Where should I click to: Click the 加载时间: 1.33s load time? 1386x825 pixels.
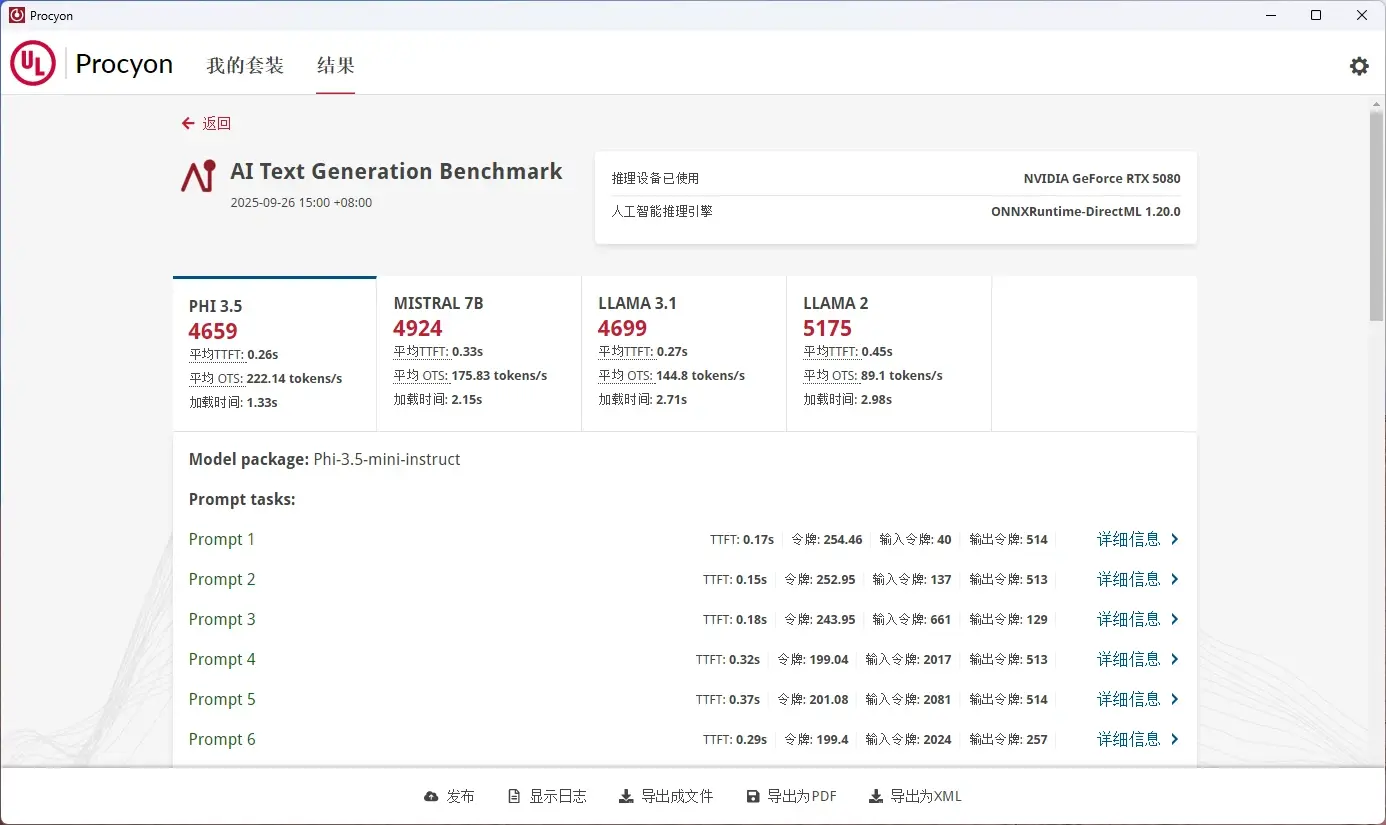(233, 403)
